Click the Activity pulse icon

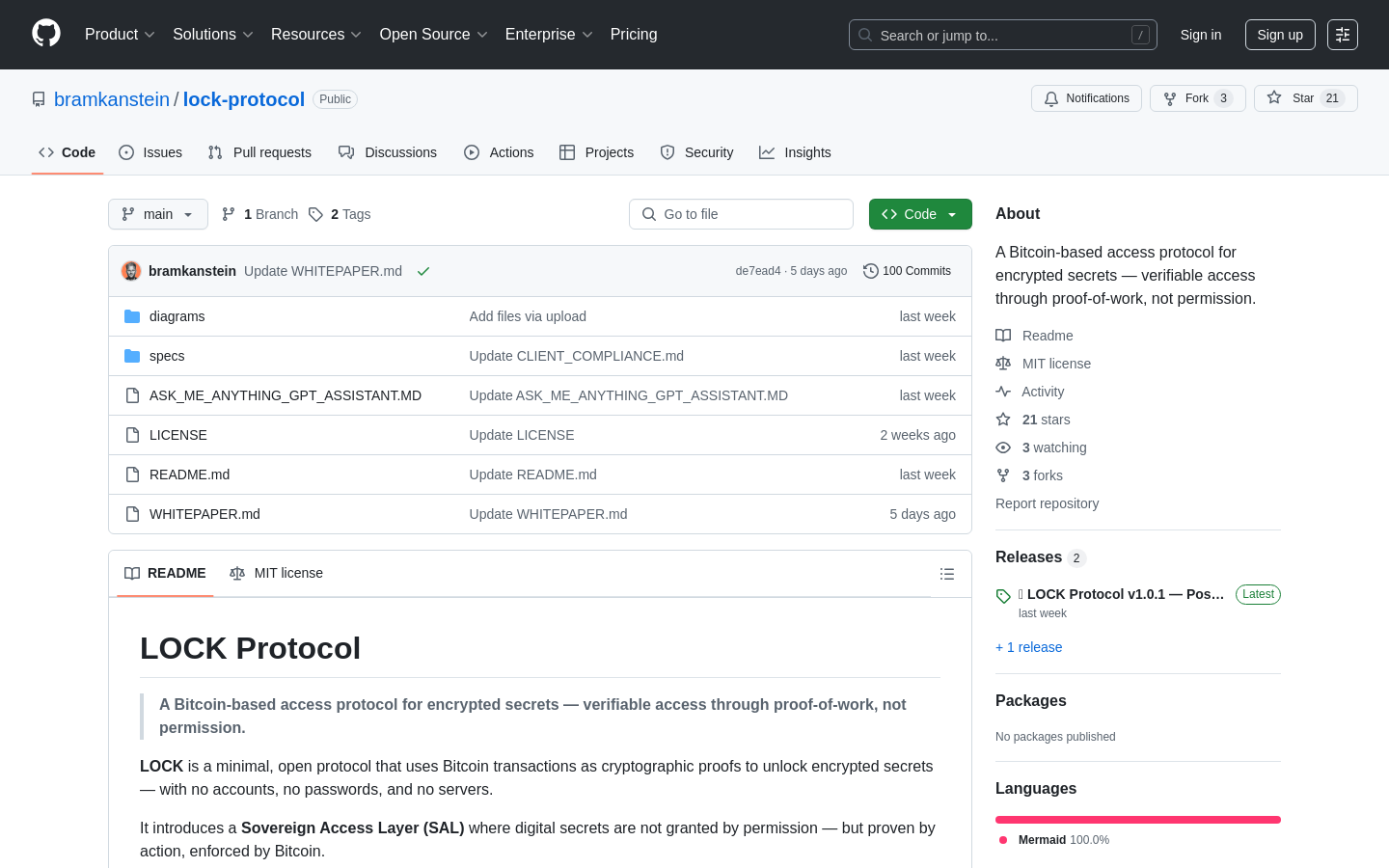(1003, 392)
